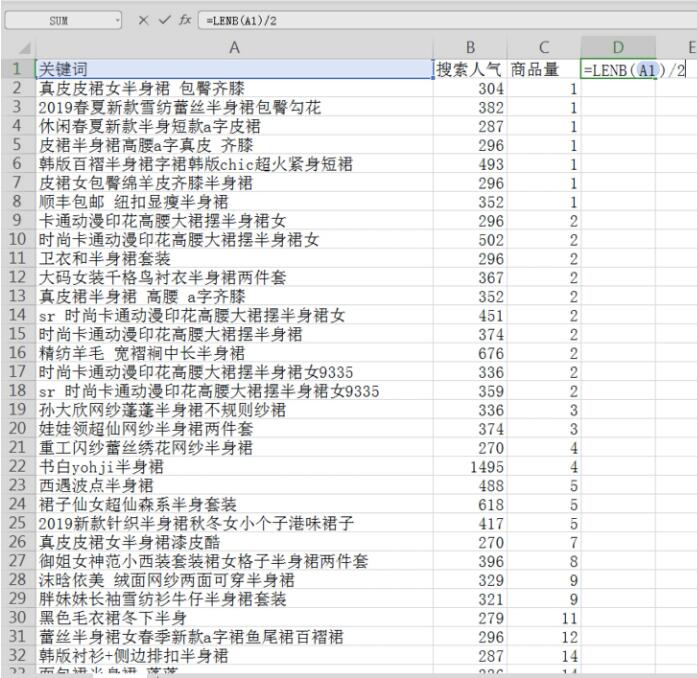
Task: Click cell 沫晗依美 绒面网纱两面可穿半身裙
Action: point(234,580)
